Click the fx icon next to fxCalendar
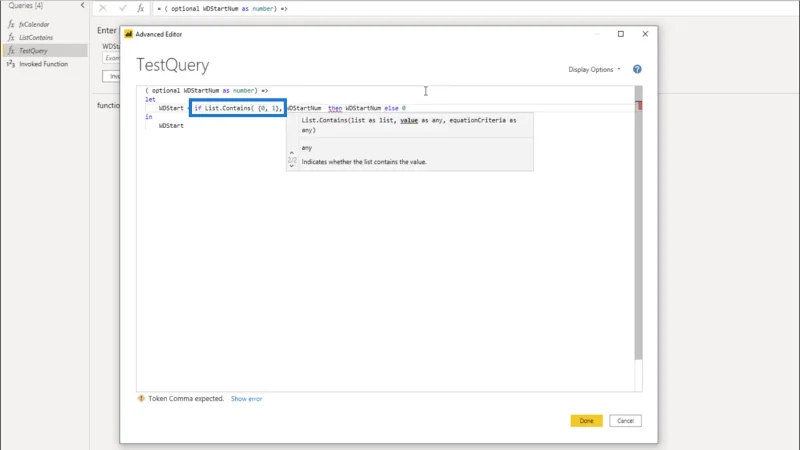800x450 pixels. click(11, 24)
